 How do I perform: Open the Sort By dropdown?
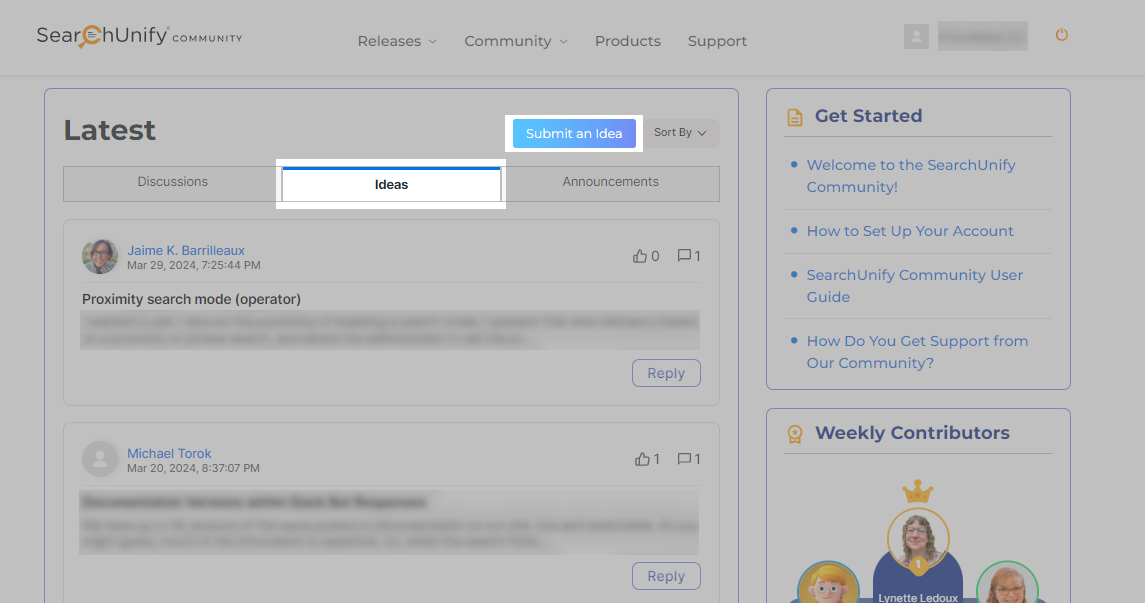(x=680, y=133)
